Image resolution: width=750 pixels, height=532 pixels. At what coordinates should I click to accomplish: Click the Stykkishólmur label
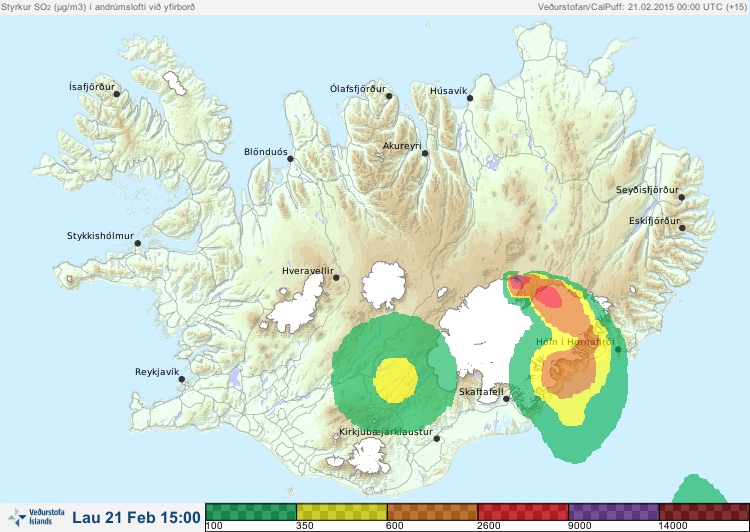100,236
